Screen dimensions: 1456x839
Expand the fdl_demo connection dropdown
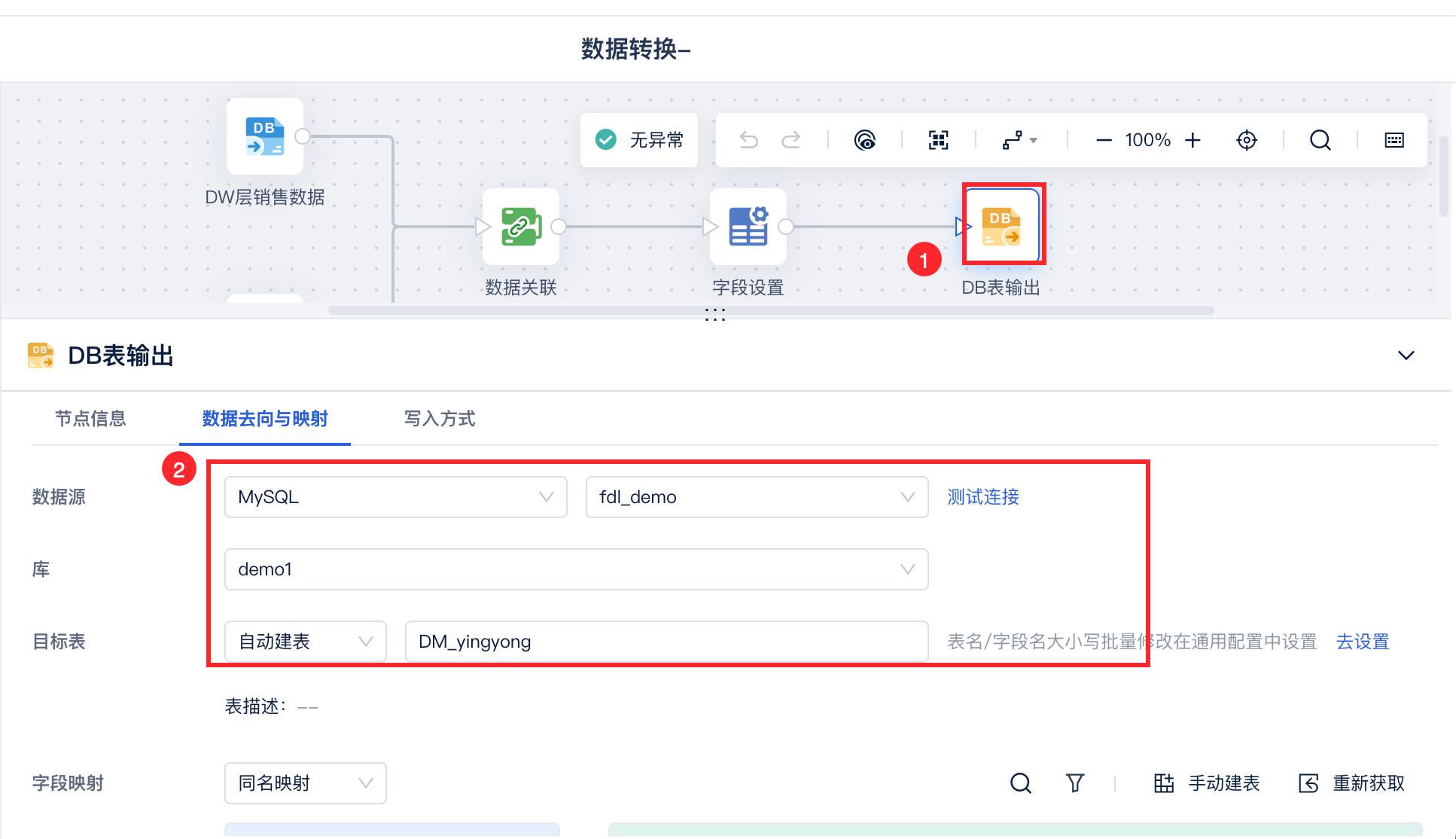coord(757,497)
